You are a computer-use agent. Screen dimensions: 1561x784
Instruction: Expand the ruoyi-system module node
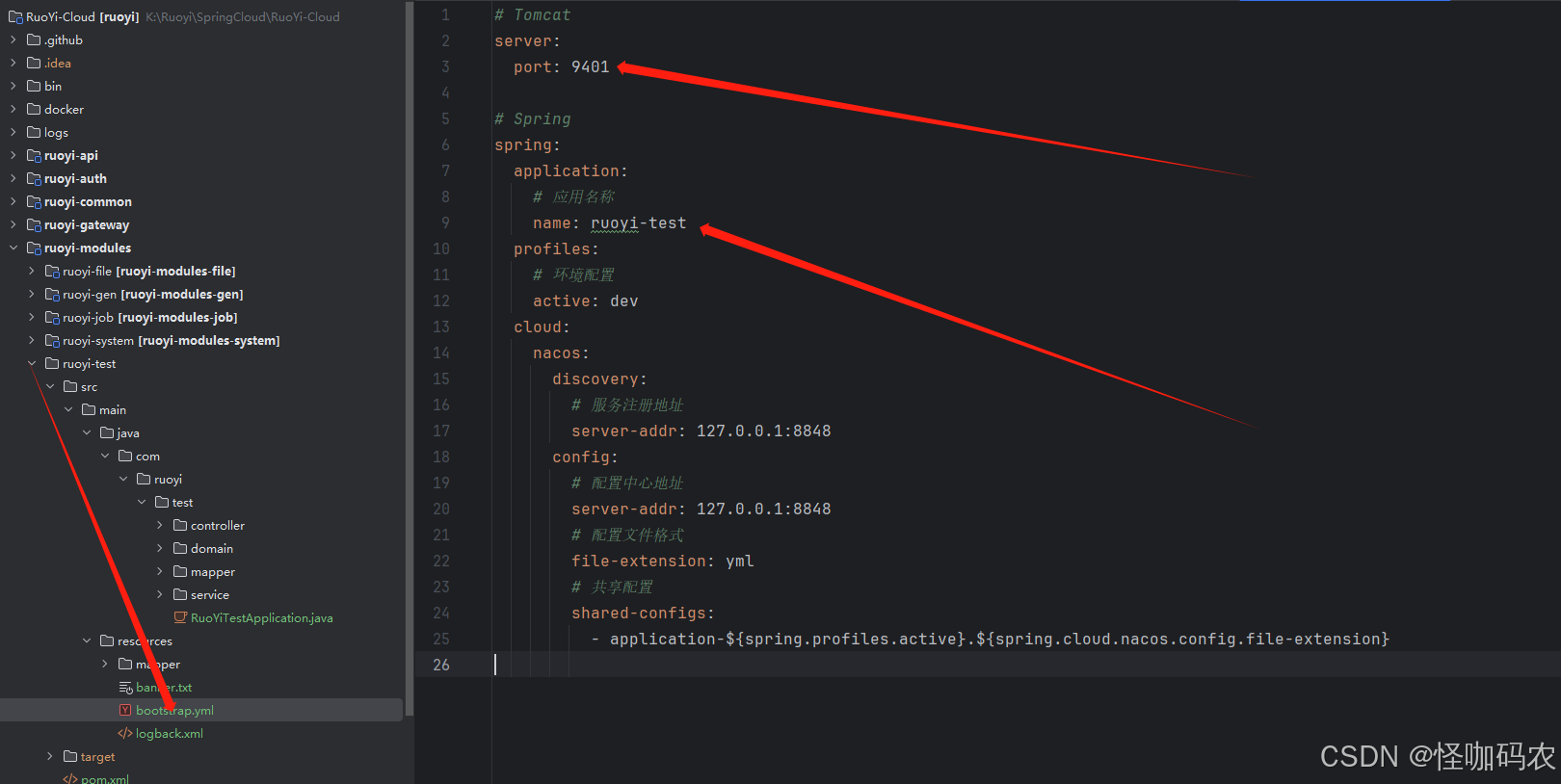(32, 340)
